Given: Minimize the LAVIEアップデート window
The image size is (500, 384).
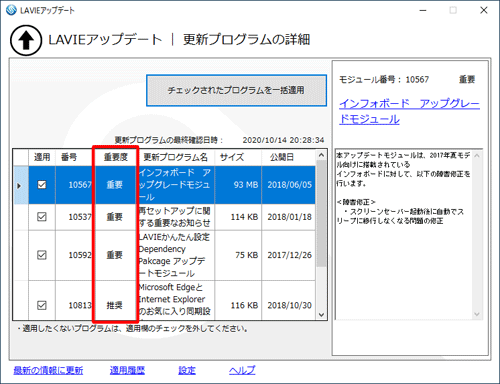Looking at the screenshot, I should pyautogui.click(x=423, y=10).
